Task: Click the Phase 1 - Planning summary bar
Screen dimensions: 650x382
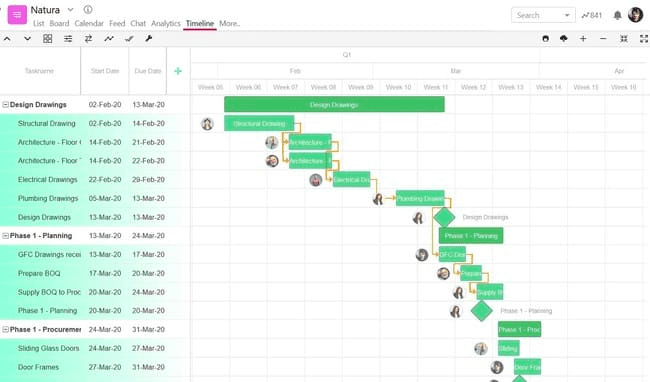Action: [x=471, y=236]
